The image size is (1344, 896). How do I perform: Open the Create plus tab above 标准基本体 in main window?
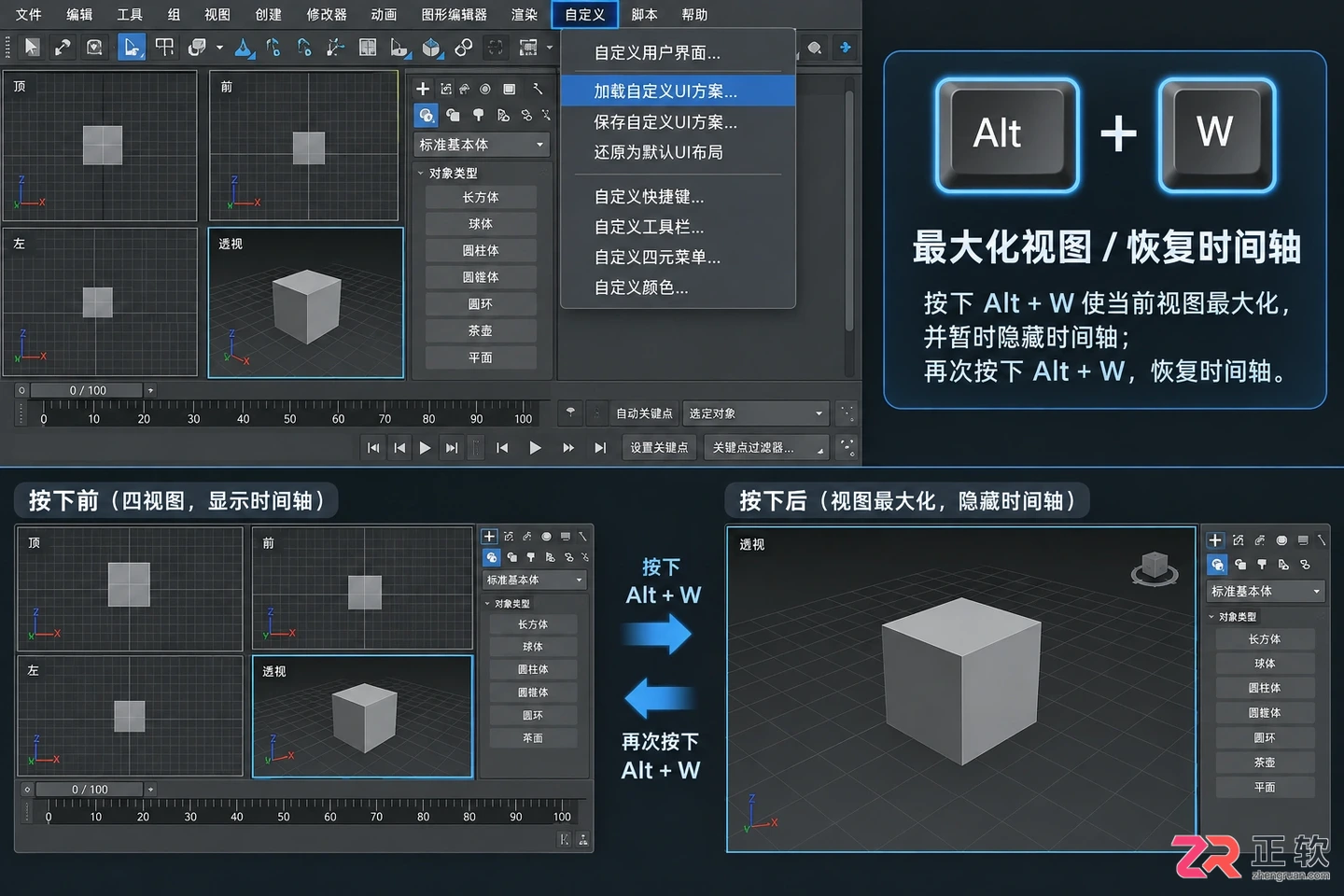click(423, 89)
